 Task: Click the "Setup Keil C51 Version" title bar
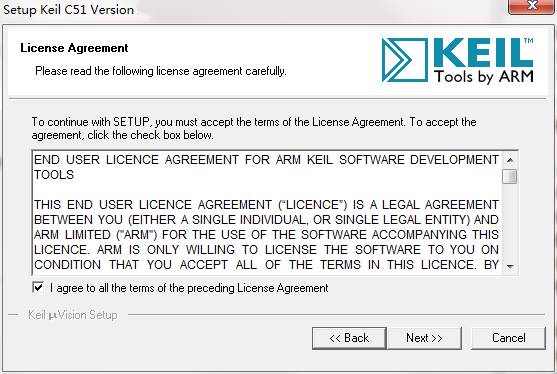pos(69,10)
